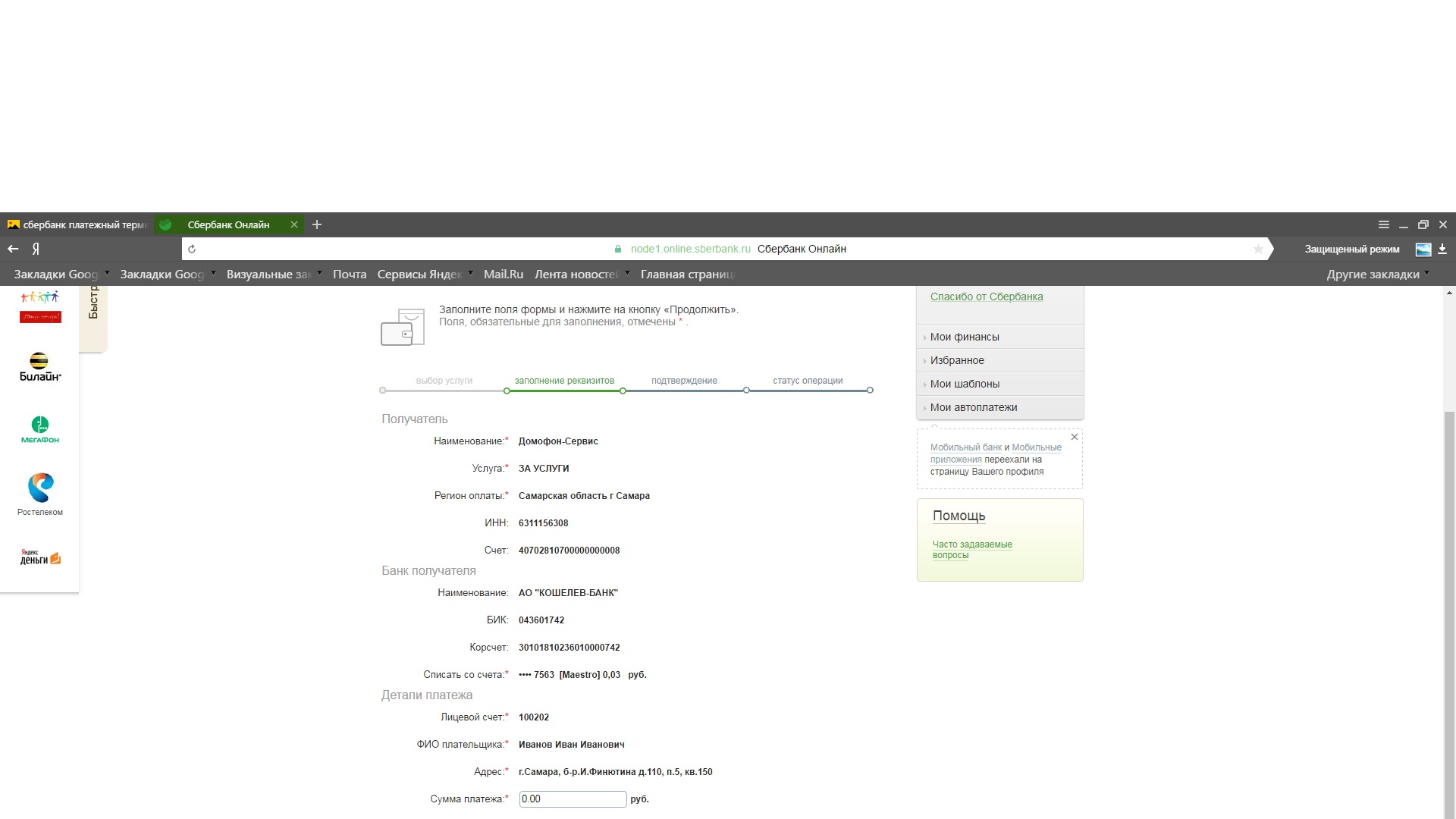Open the browser downloads icon

tap(1442, 249)
